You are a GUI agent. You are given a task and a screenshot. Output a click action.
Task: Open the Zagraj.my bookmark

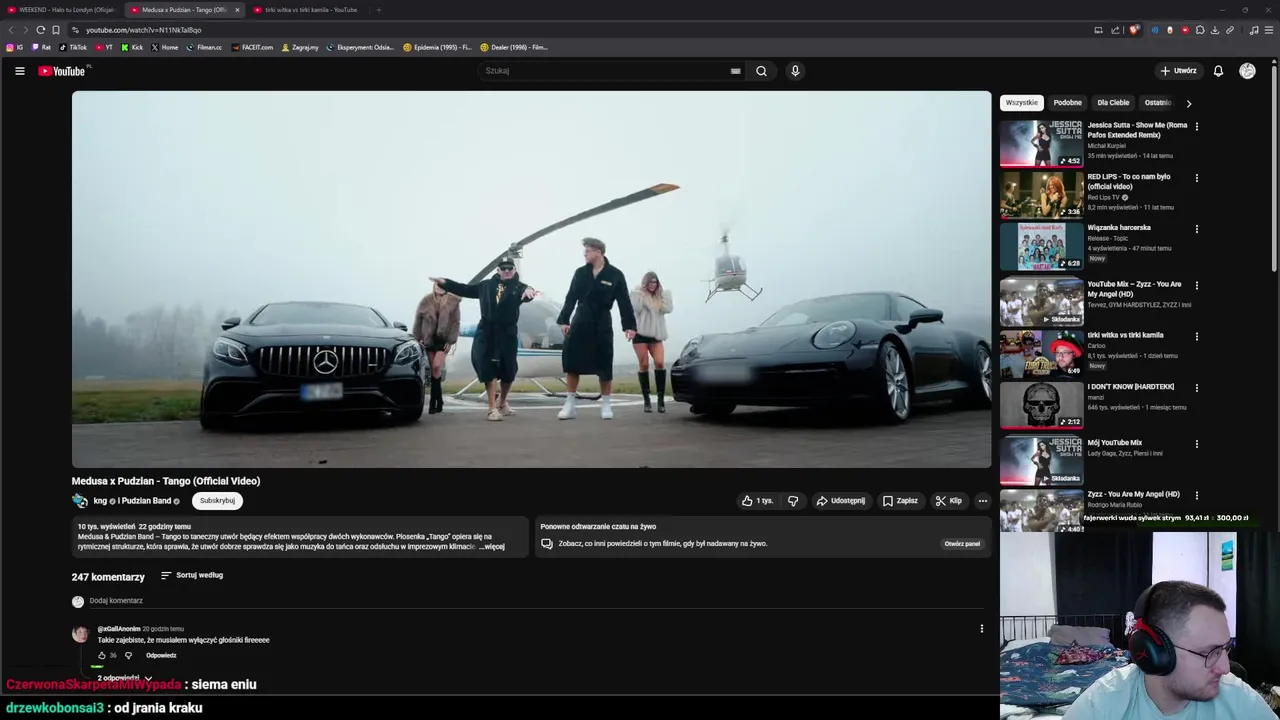[300, 47]
